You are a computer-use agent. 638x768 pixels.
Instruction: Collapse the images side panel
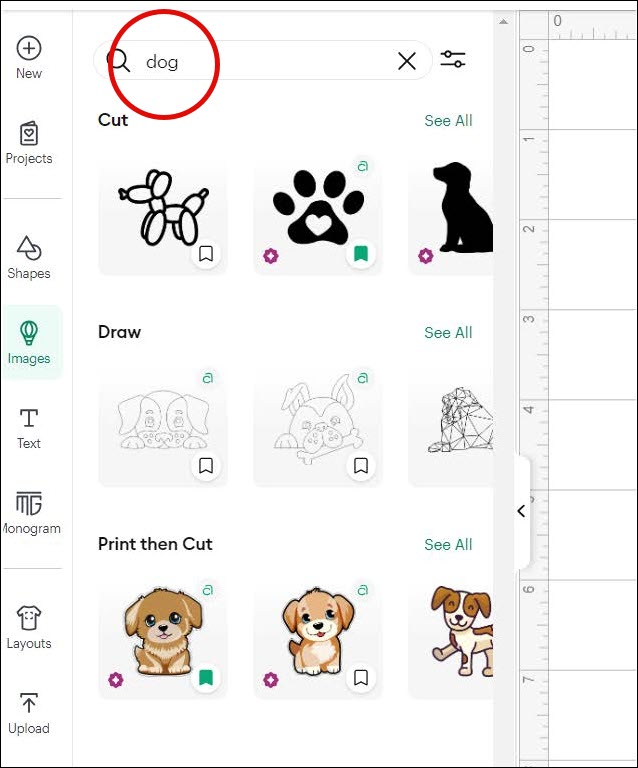(521, 511)
